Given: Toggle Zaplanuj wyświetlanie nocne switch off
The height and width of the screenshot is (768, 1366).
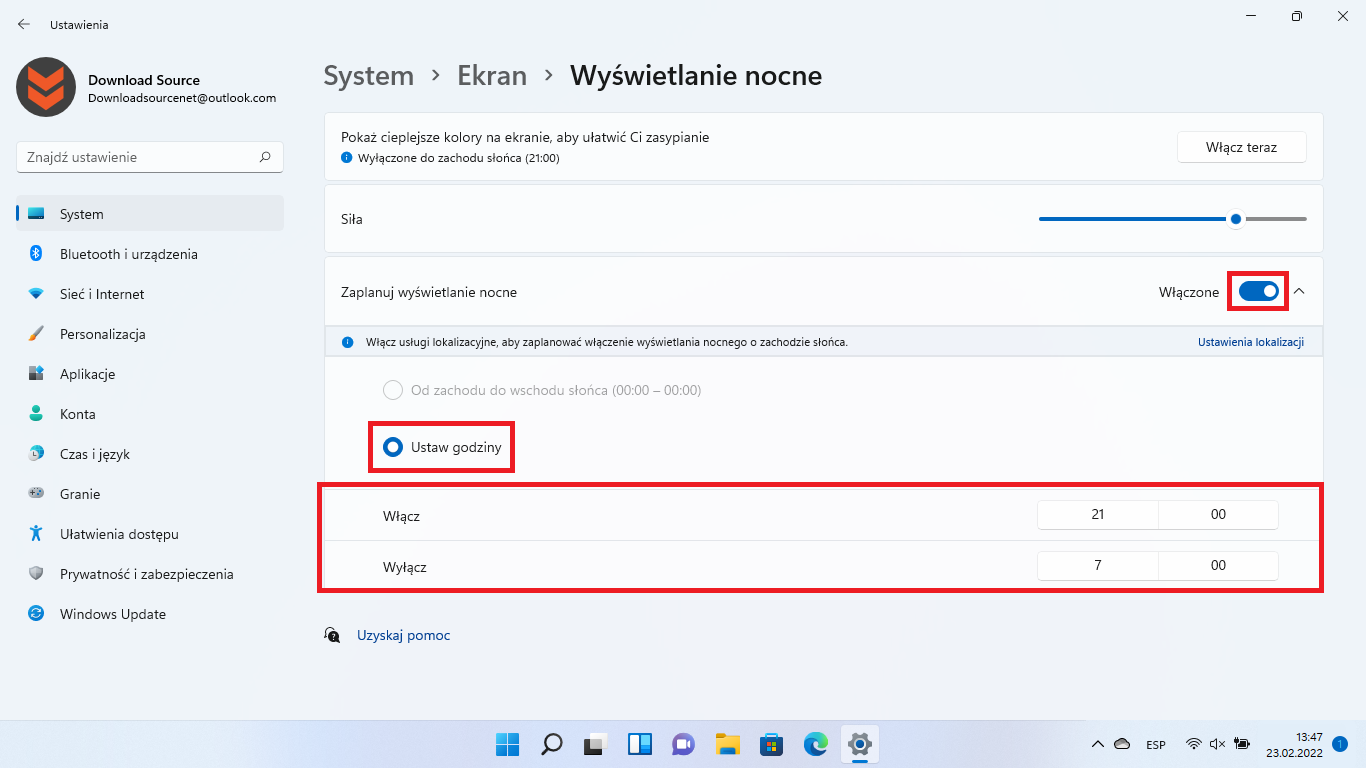Looking at the screenshot, I should [x=1258, y=292].
